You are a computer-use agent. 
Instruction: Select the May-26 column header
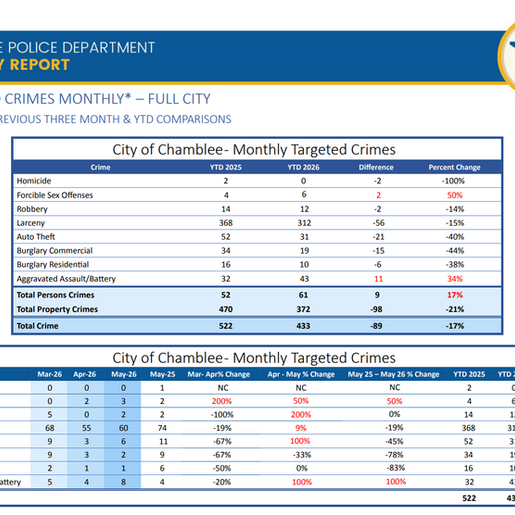click(124, 374)
